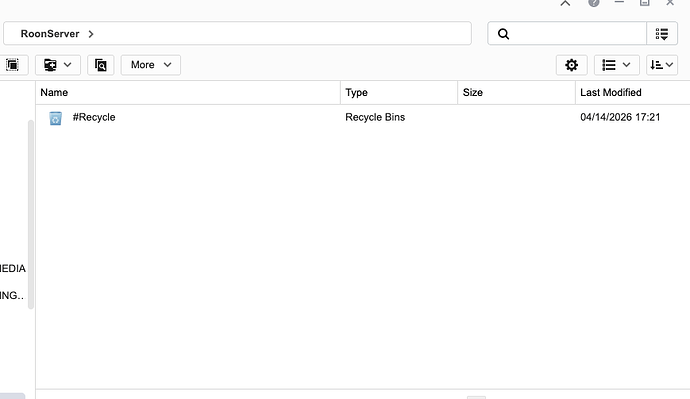
Task: Click the left sidebar vertical scrollbar
Action: [31, 214]
